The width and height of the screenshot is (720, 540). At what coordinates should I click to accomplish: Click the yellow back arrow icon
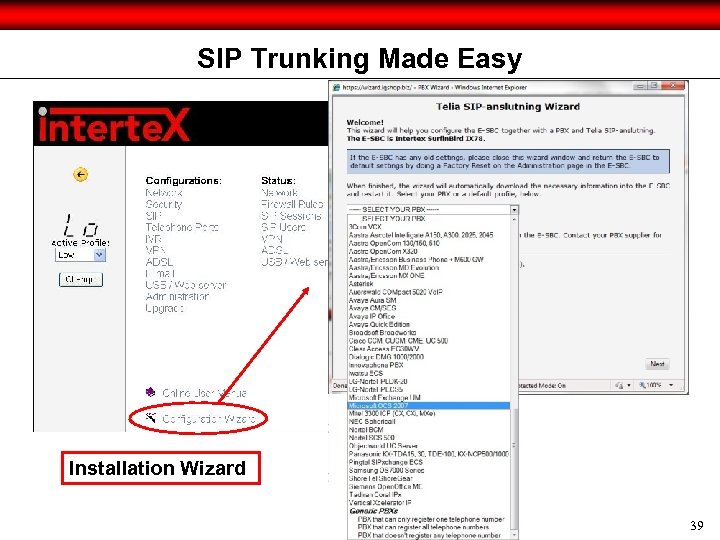pos(81,174)
